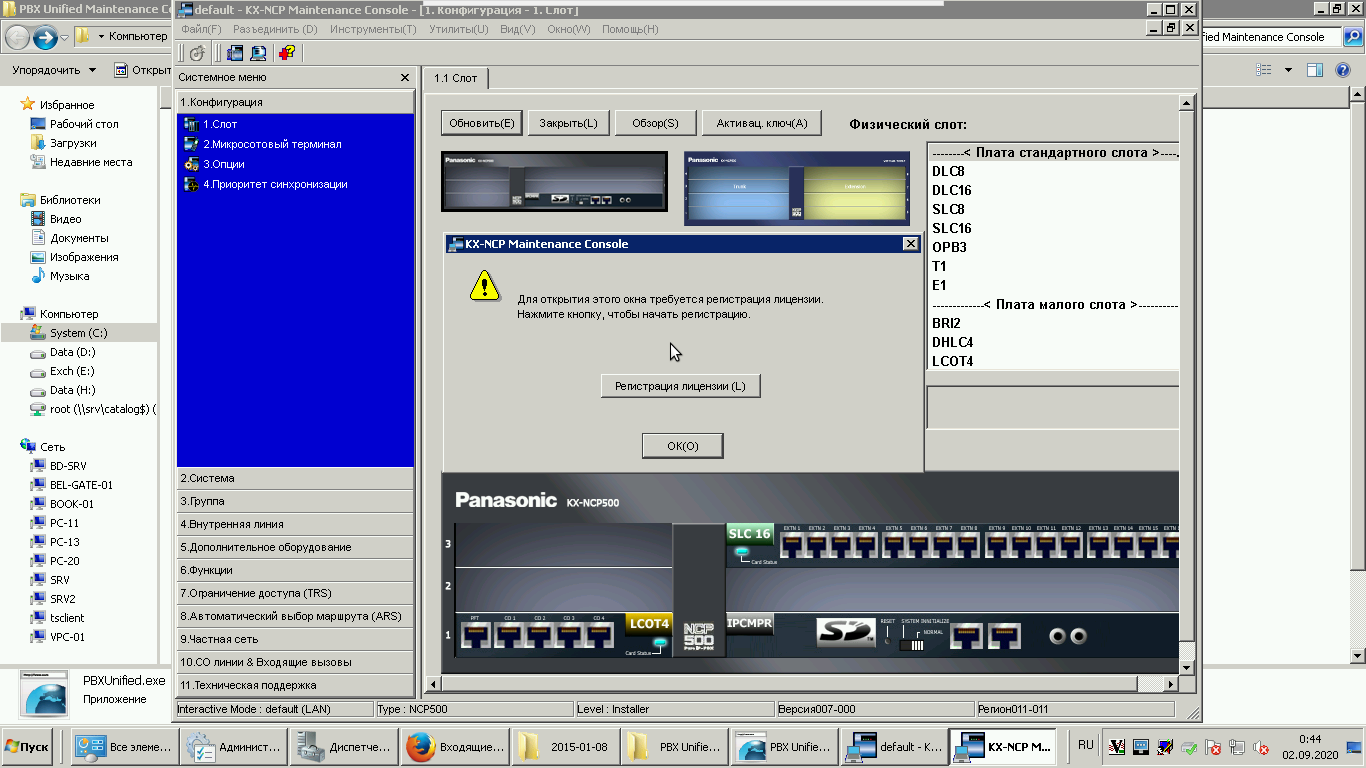The image size is (1366, 768).
Task: Switch to Firefox Входящие taskbar item
Action: pyautogui.click(x=456, y=746)
